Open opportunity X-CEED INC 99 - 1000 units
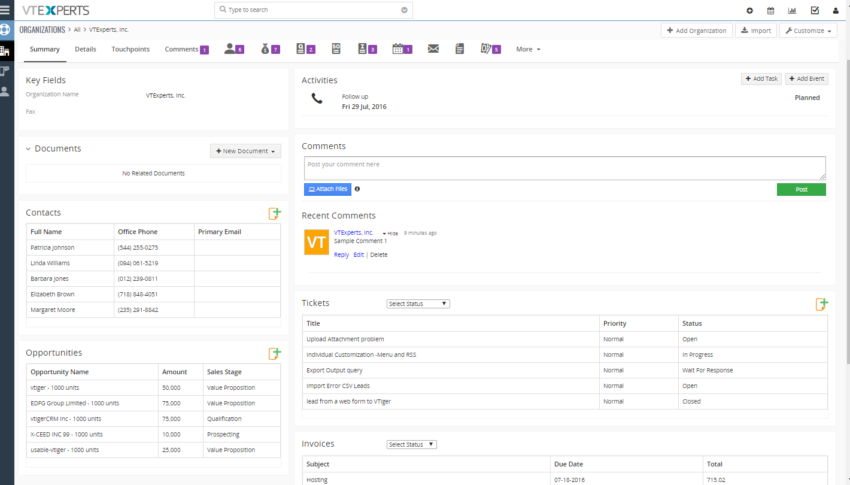This screenshot has width=850, height=485. tap(67, 435)
